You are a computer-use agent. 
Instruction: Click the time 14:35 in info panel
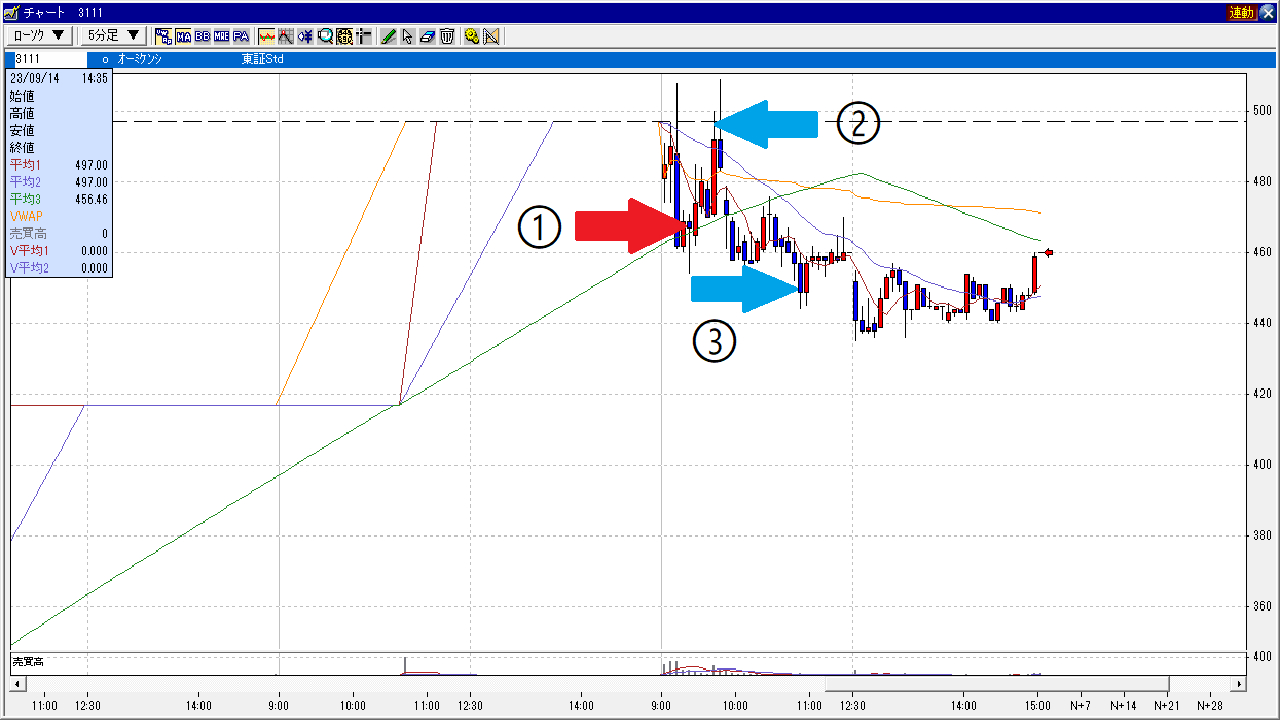click(95, 79)
